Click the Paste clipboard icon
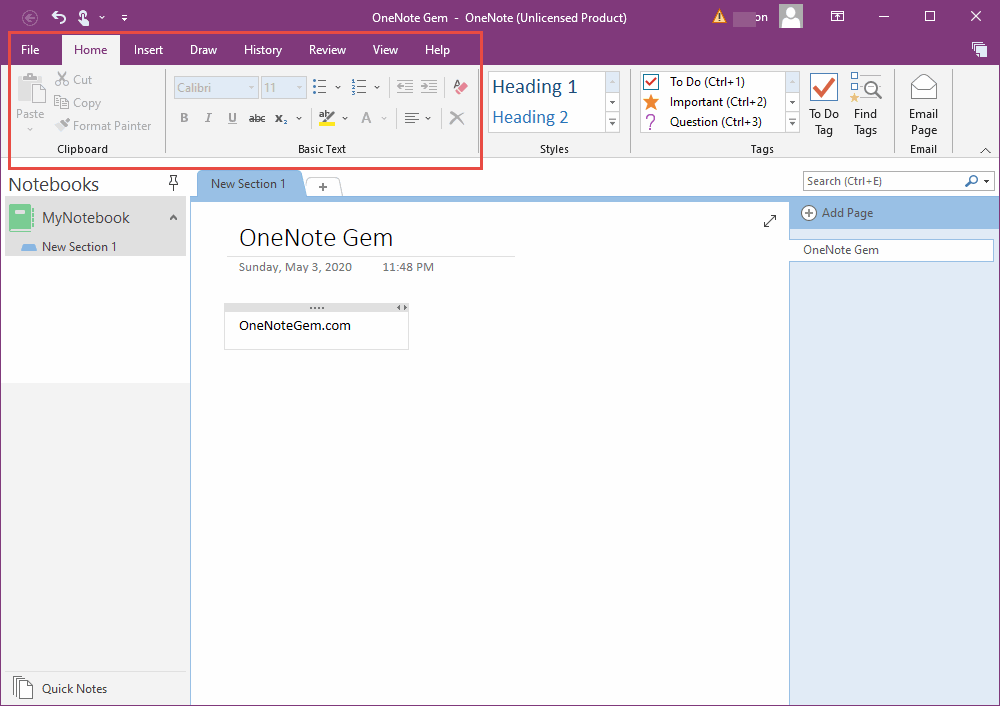The height and width of the screenshot is (706, 1000). tap(31, 88)
